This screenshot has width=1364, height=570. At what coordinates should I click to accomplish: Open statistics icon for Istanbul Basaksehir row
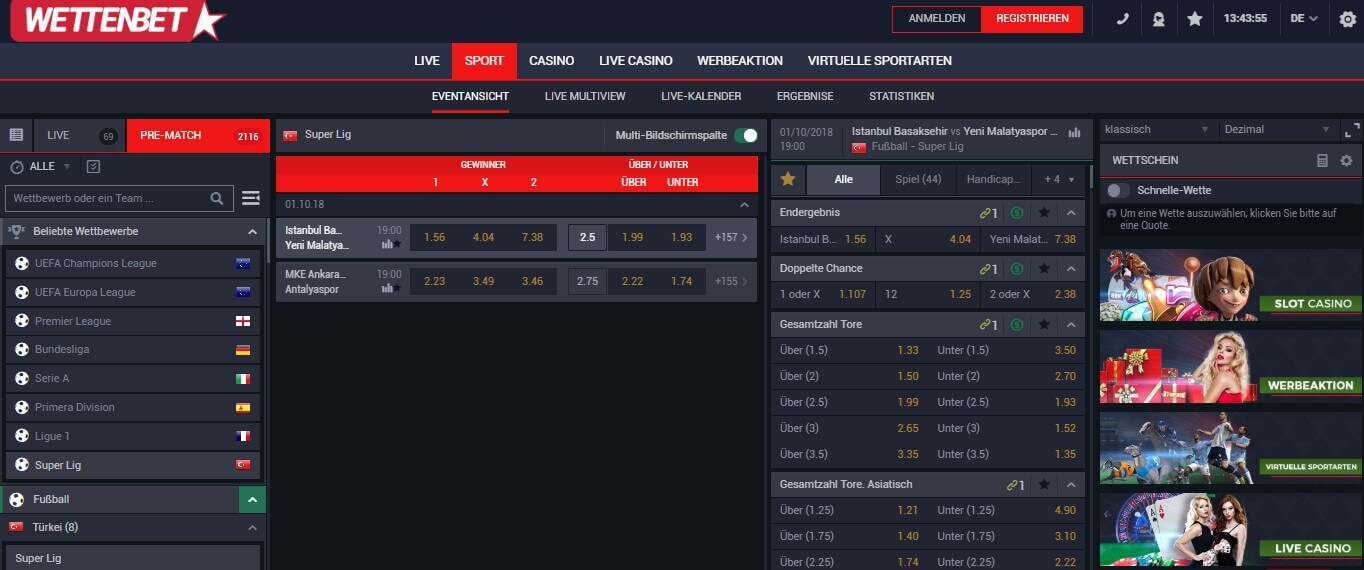386,243
